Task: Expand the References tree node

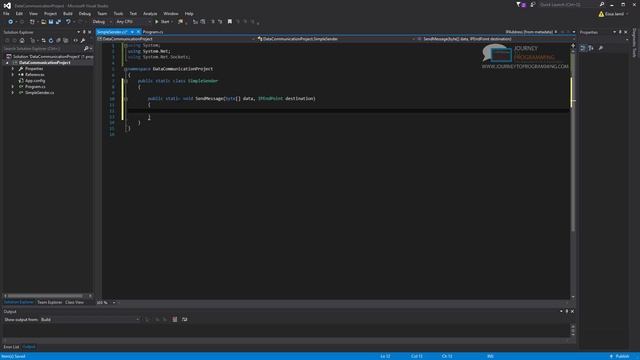Action: (13, 75)
